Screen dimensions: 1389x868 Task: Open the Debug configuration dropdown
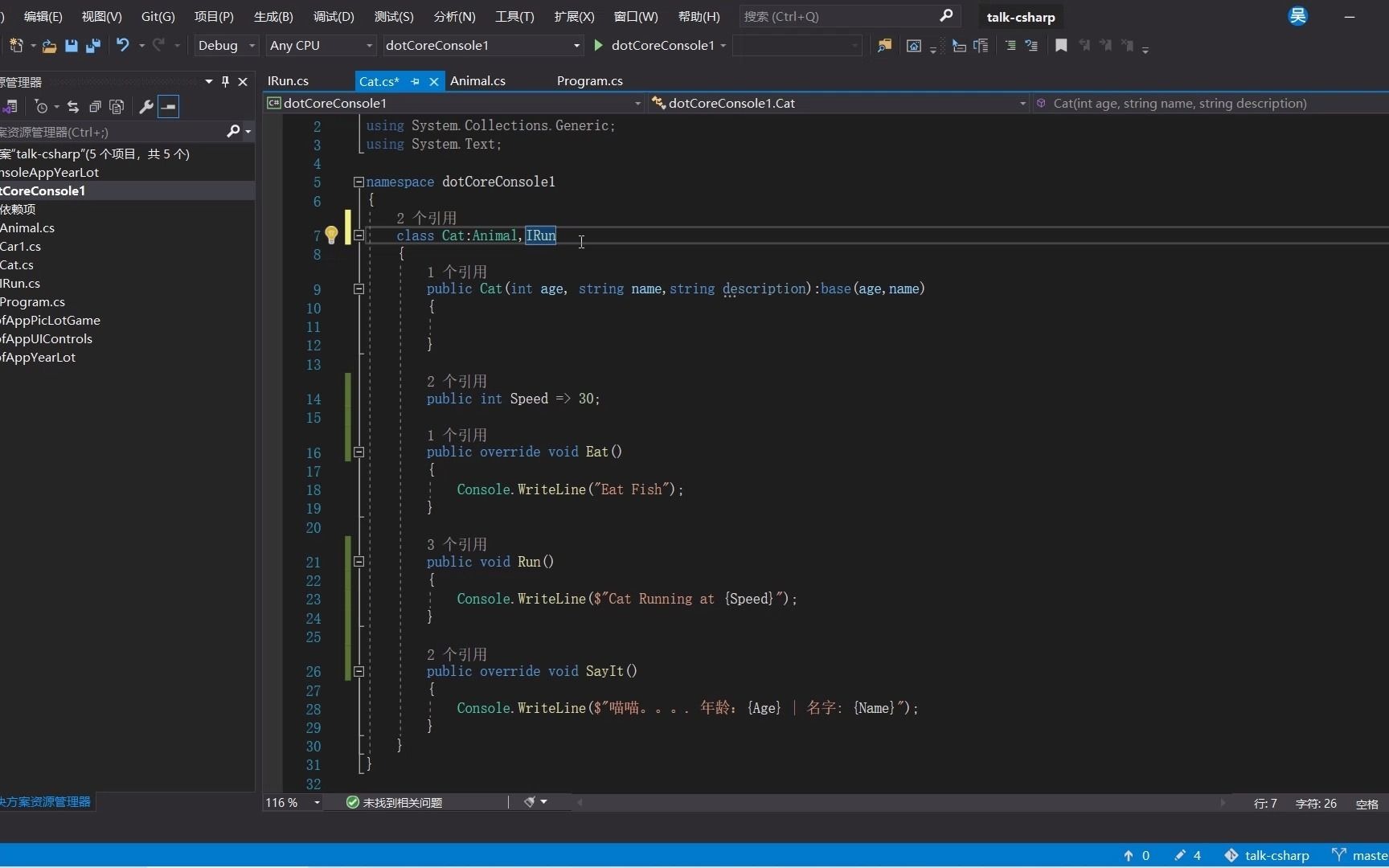point(226,46)
